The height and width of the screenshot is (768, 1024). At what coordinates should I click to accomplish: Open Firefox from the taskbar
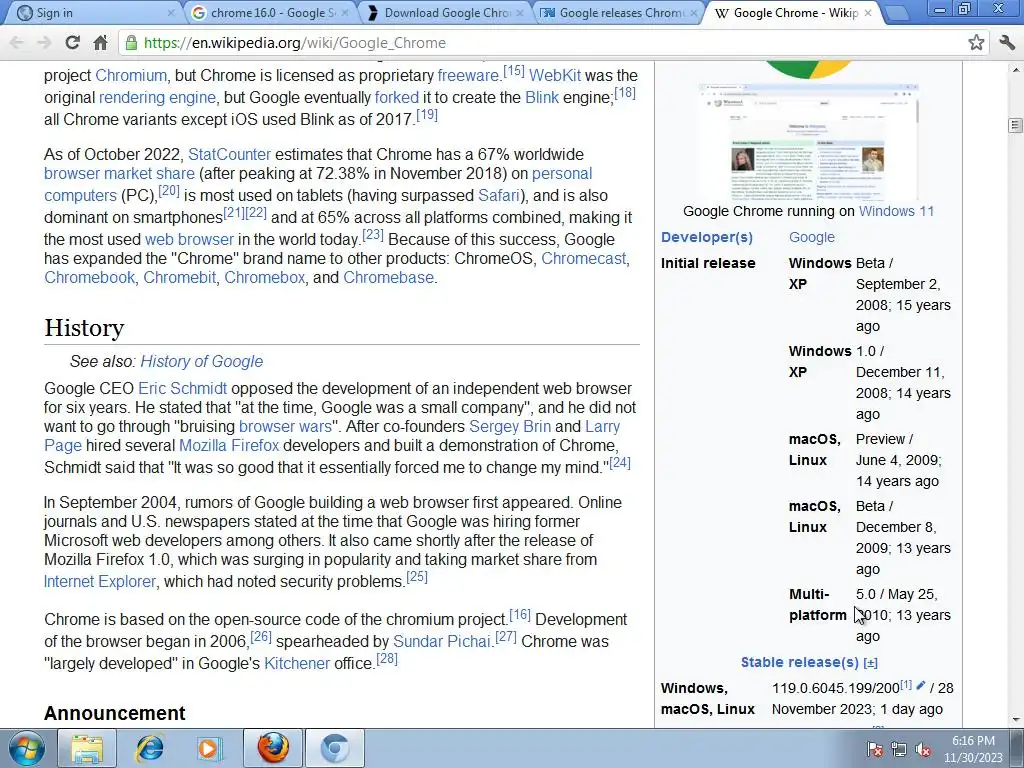pos(272,748)
